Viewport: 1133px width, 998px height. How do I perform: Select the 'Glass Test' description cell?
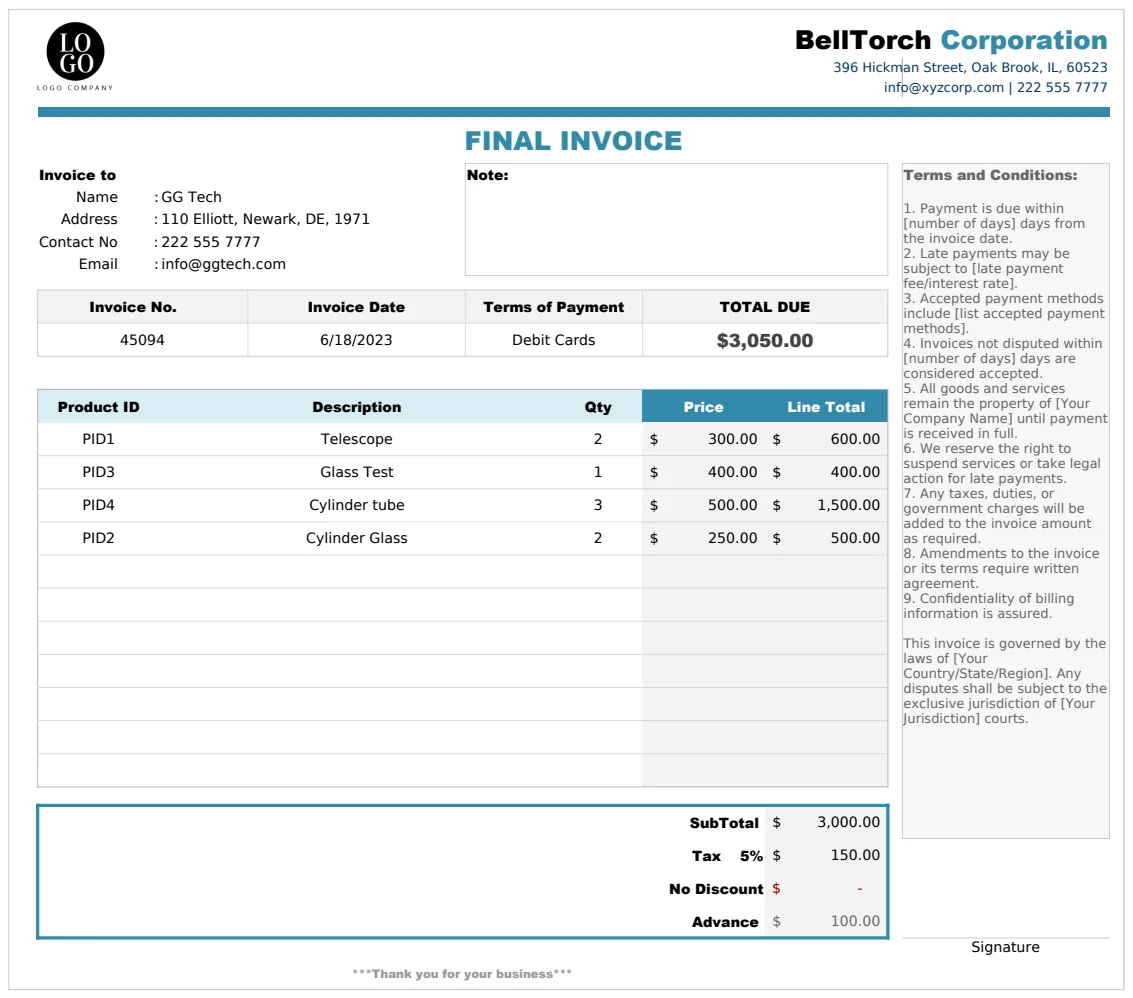click(356, 472)
